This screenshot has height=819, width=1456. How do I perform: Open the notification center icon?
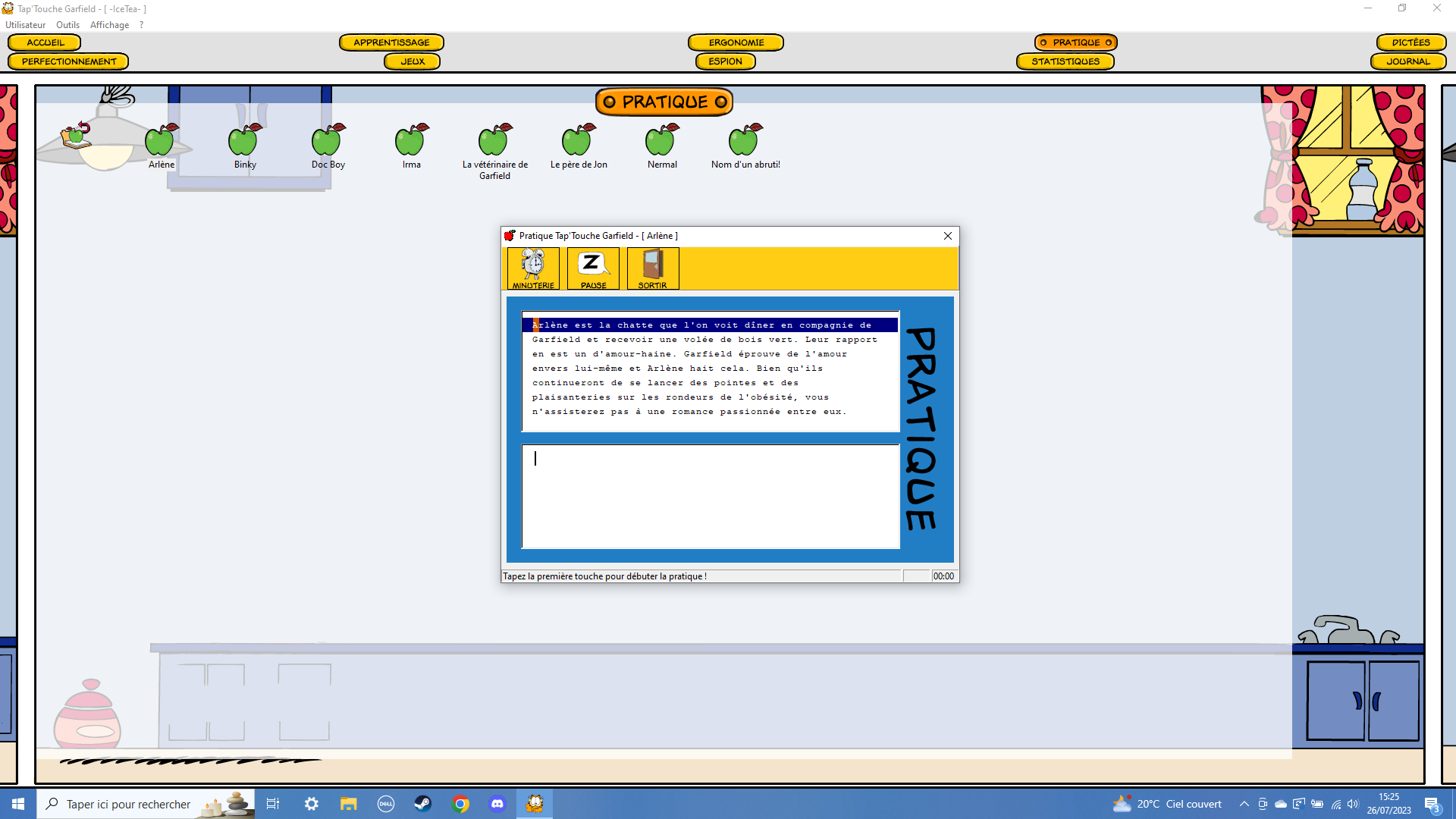pyautogui.click(x=1432, y=805)
